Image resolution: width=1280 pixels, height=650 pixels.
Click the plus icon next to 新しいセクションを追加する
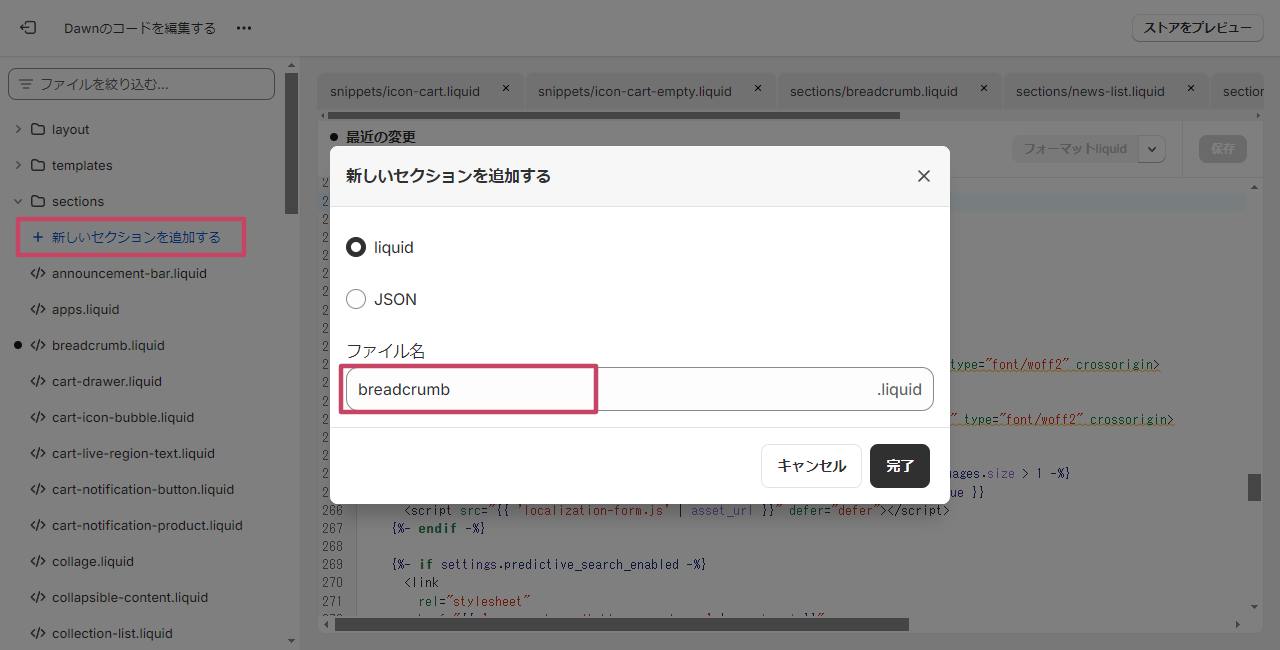coord(36,237)
